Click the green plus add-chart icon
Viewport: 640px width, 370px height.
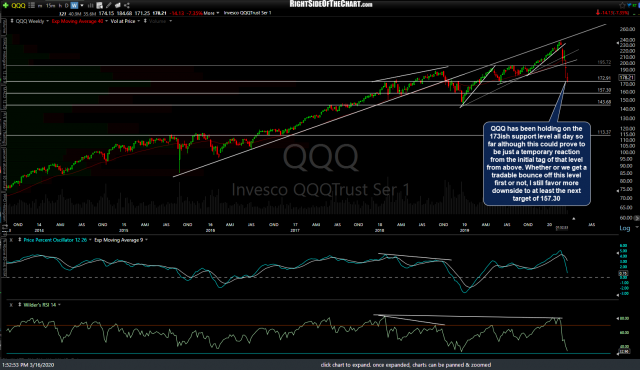pyautogui.click(x=6, y=5)
